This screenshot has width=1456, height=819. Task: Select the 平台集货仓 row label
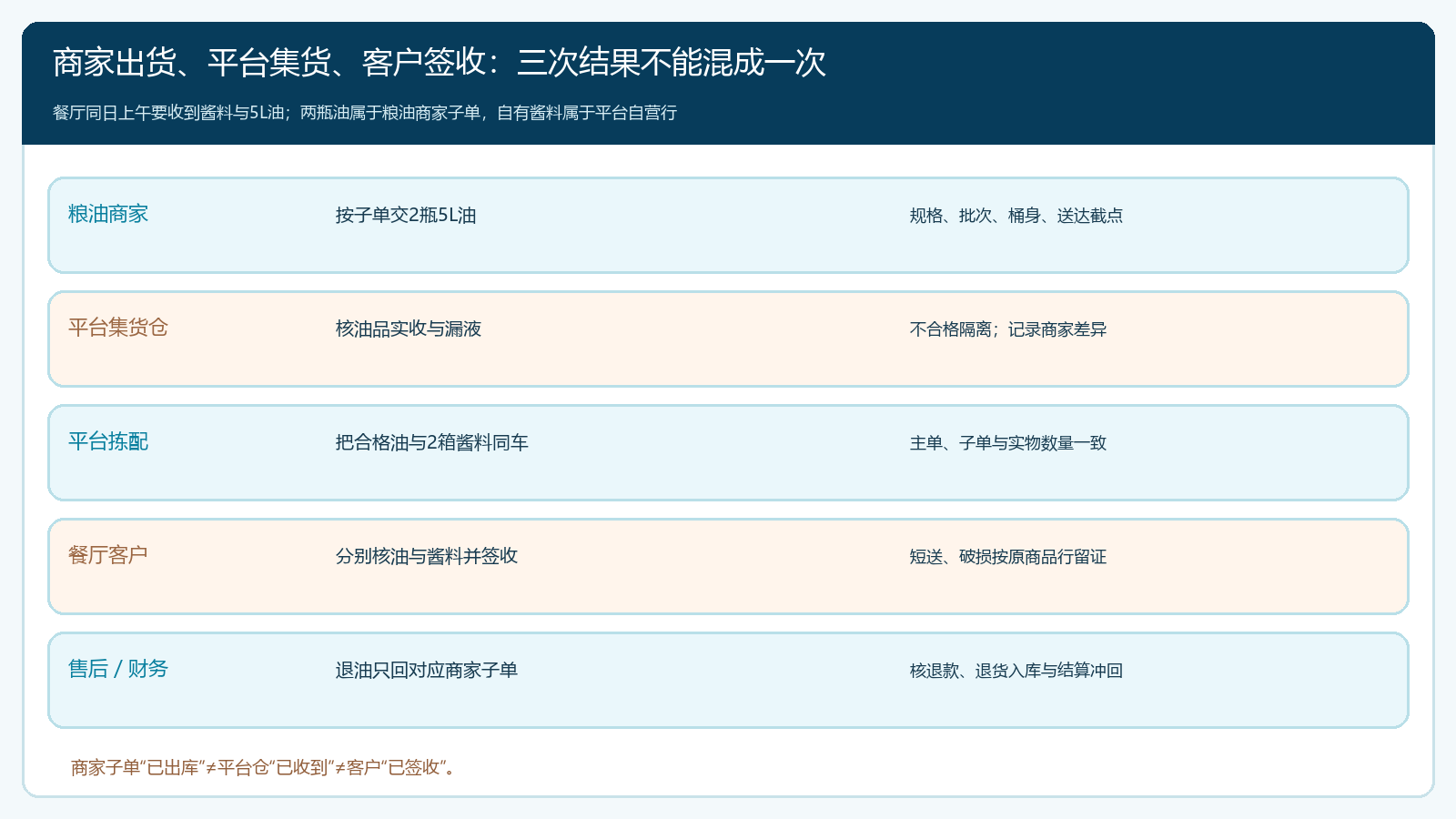coord(118,328)
